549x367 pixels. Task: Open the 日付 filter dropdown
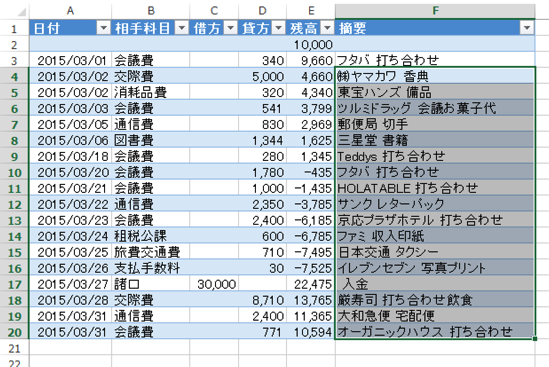[x=103, y=28]
